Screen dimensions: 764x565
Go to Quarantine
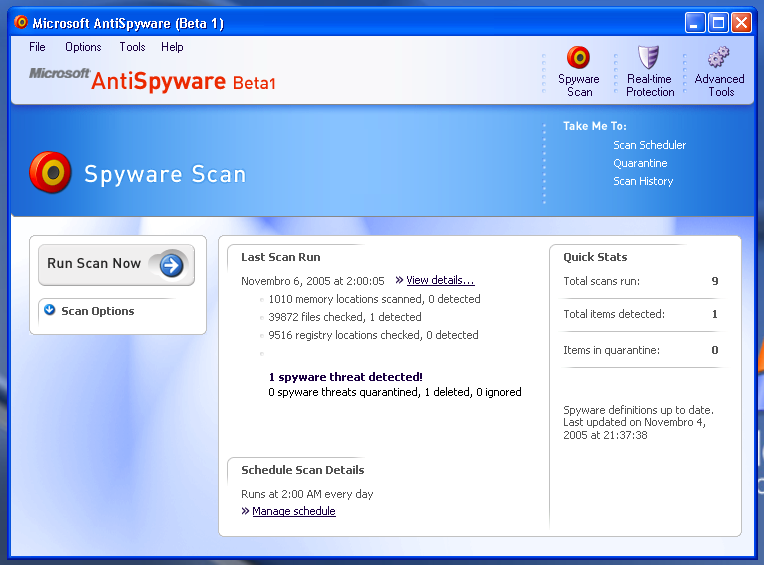(x=640, y=163)
